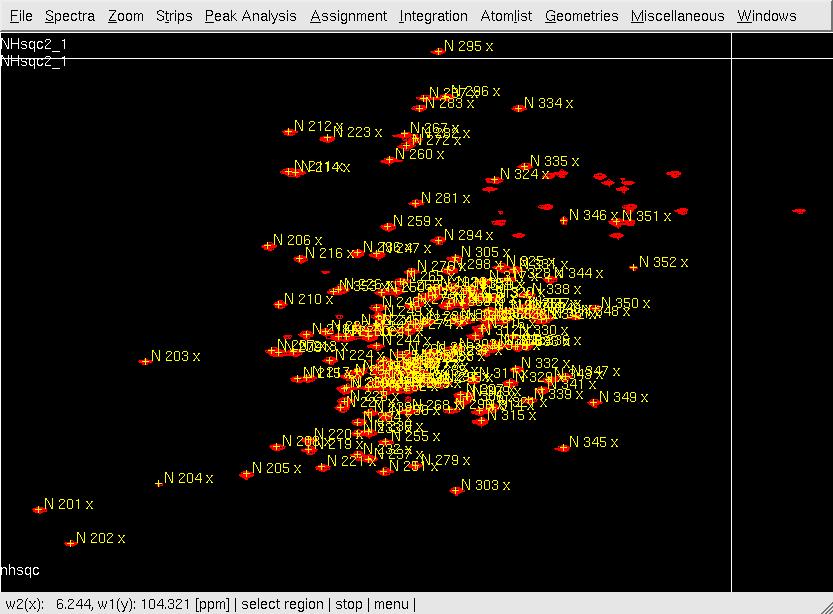
Task: Open the Miscellaneous menu
Action: click(x=677, y=16)
